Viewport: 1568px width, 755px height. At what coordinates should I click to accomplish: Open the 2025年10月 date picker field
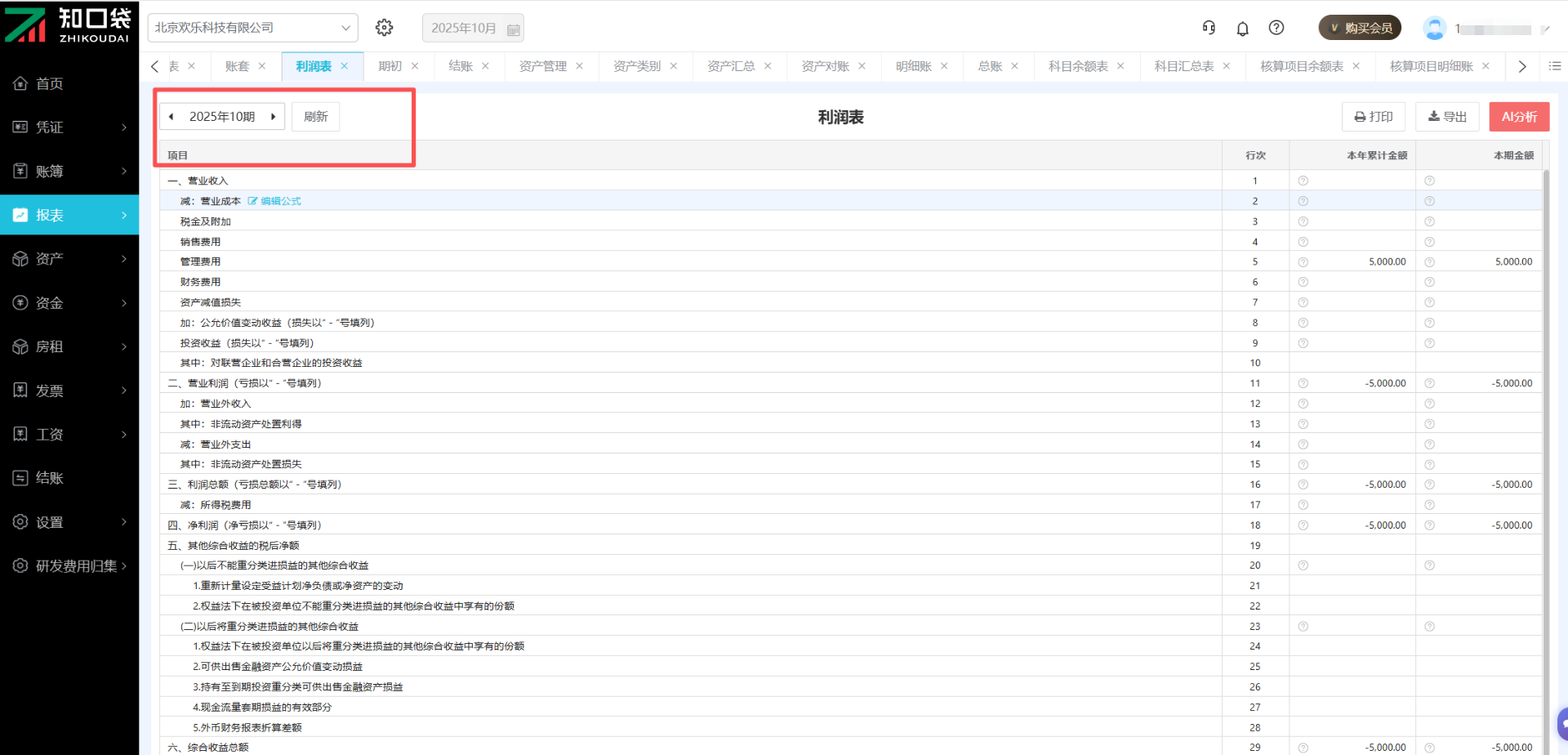tap(473, 28)
